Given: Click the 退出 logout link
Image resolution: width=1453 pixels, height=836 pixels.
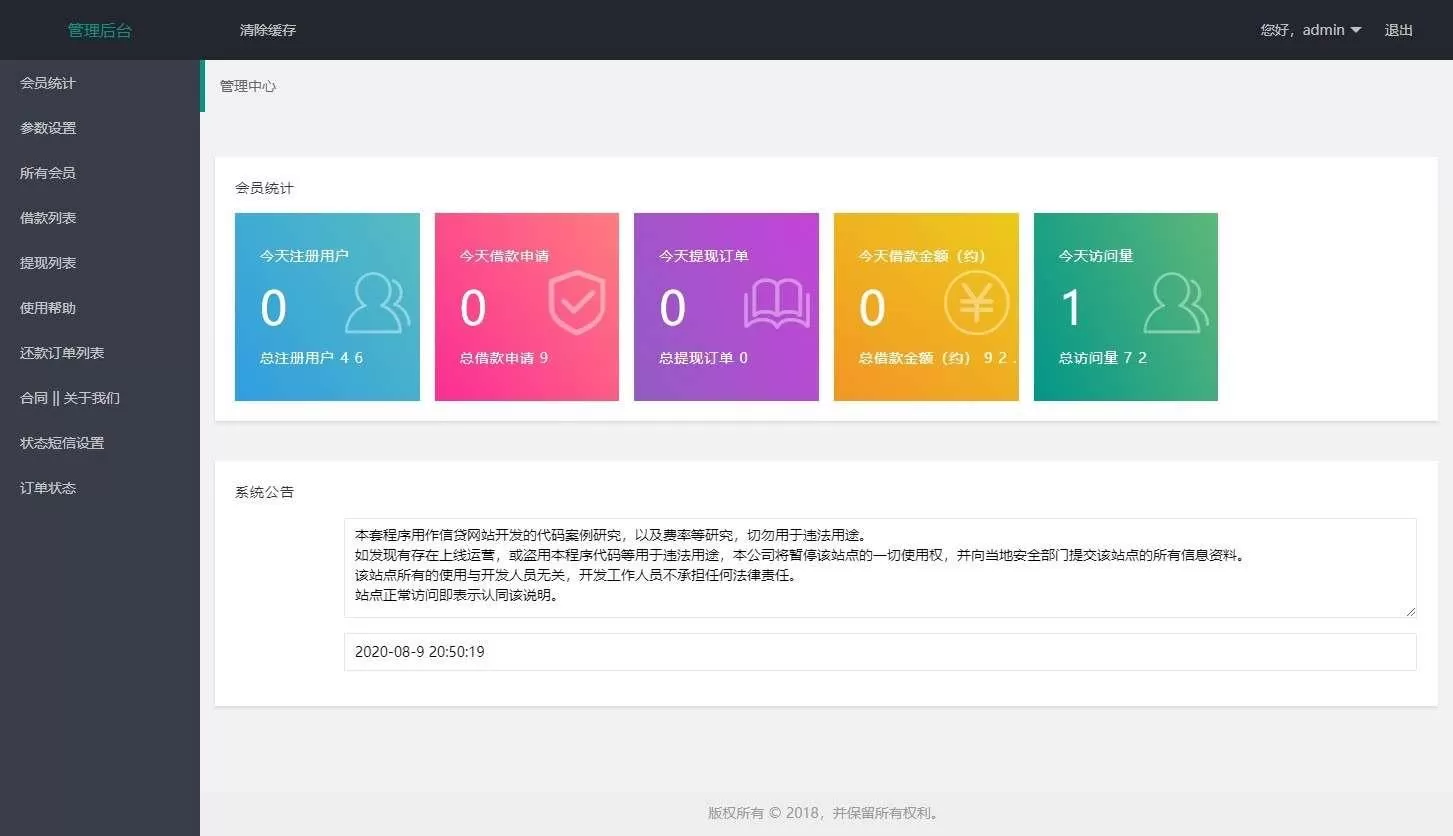Looking at the screenshot, I should (x=1399, y=30).
